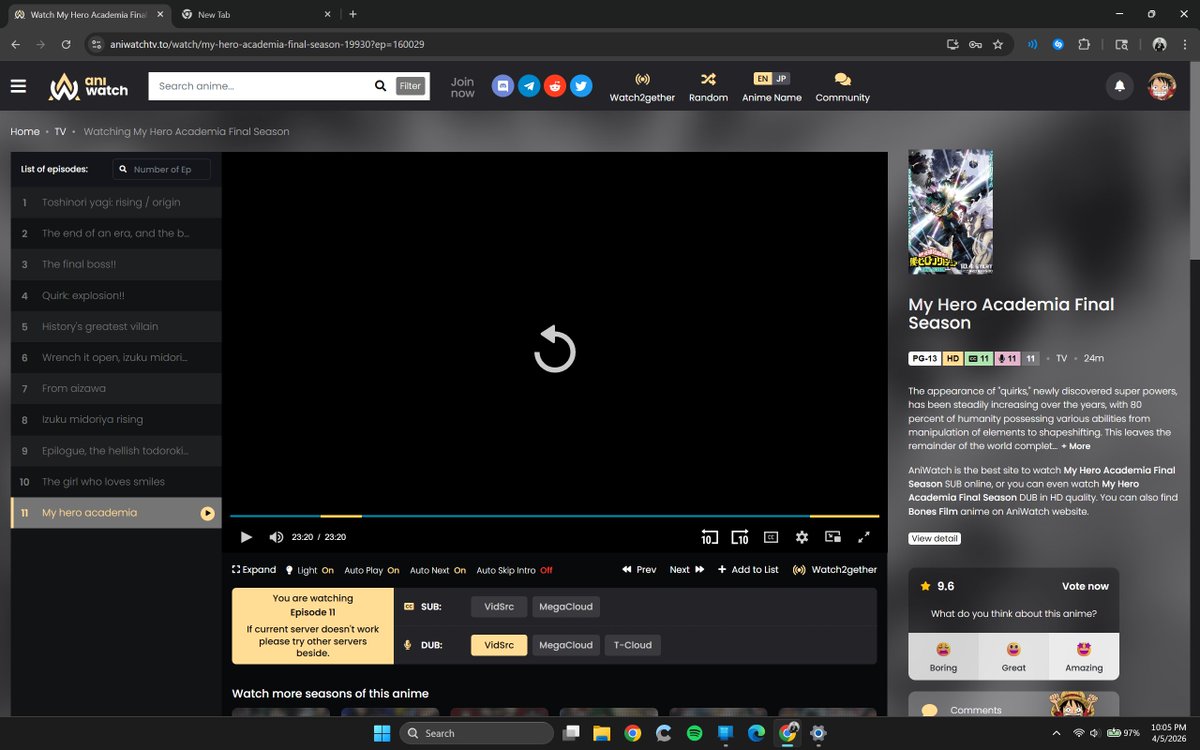The image size is (1200, 750).
Task: Open the Reddit join icon
Action: [555, 86]
